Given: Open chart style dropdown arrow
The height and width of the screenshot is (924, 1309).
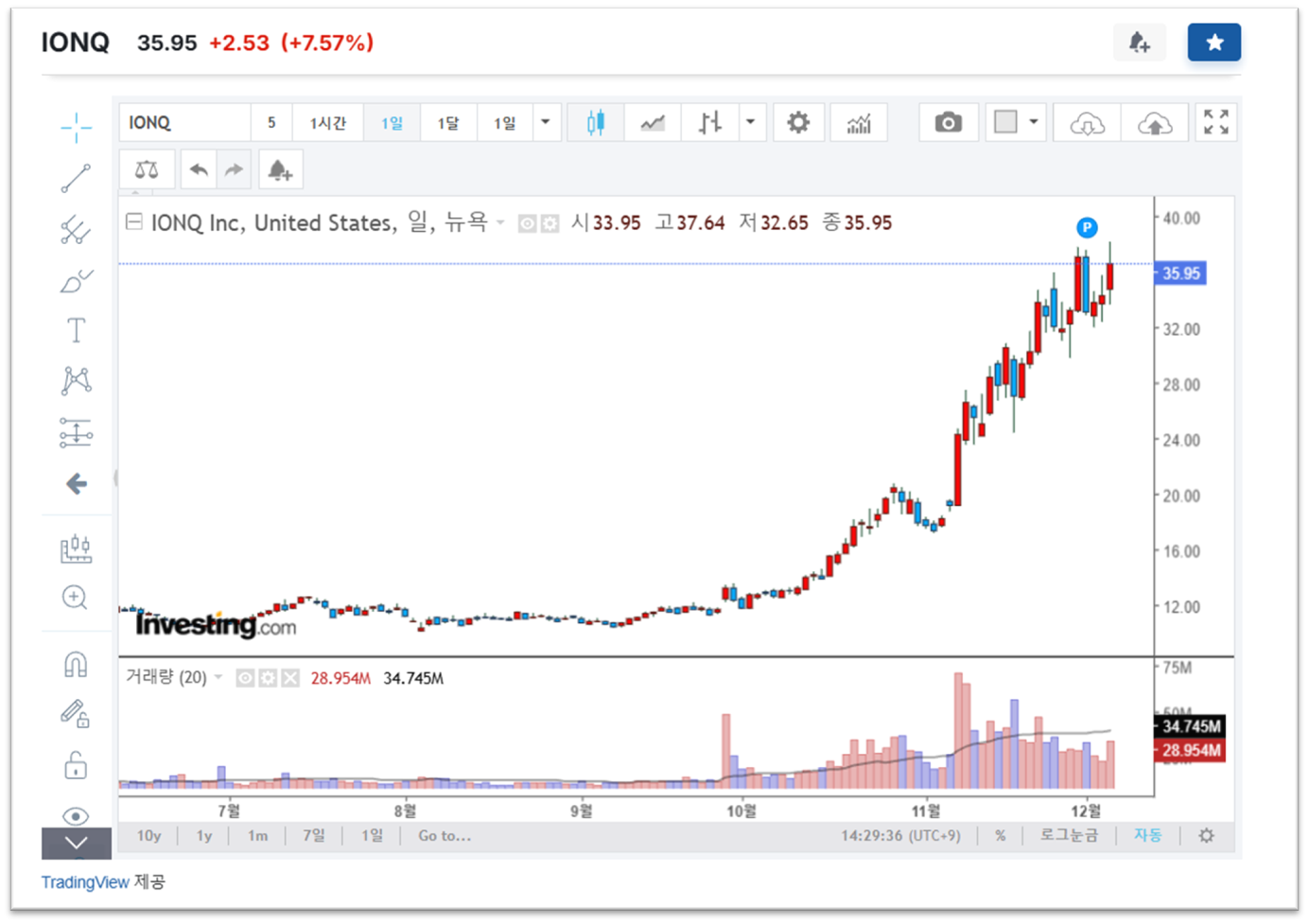Looking at the screenshot, I should [751, 123].
